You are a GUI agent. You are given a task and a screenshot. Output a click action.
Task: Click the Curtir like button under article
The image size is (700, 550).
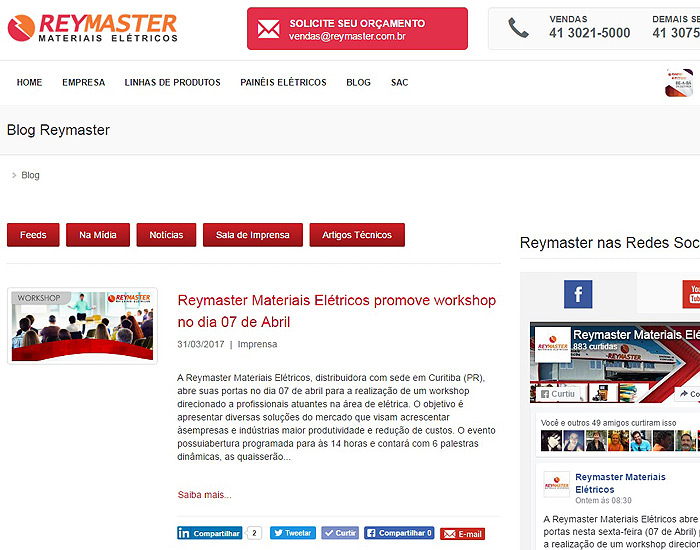click(x=340, y=533)
